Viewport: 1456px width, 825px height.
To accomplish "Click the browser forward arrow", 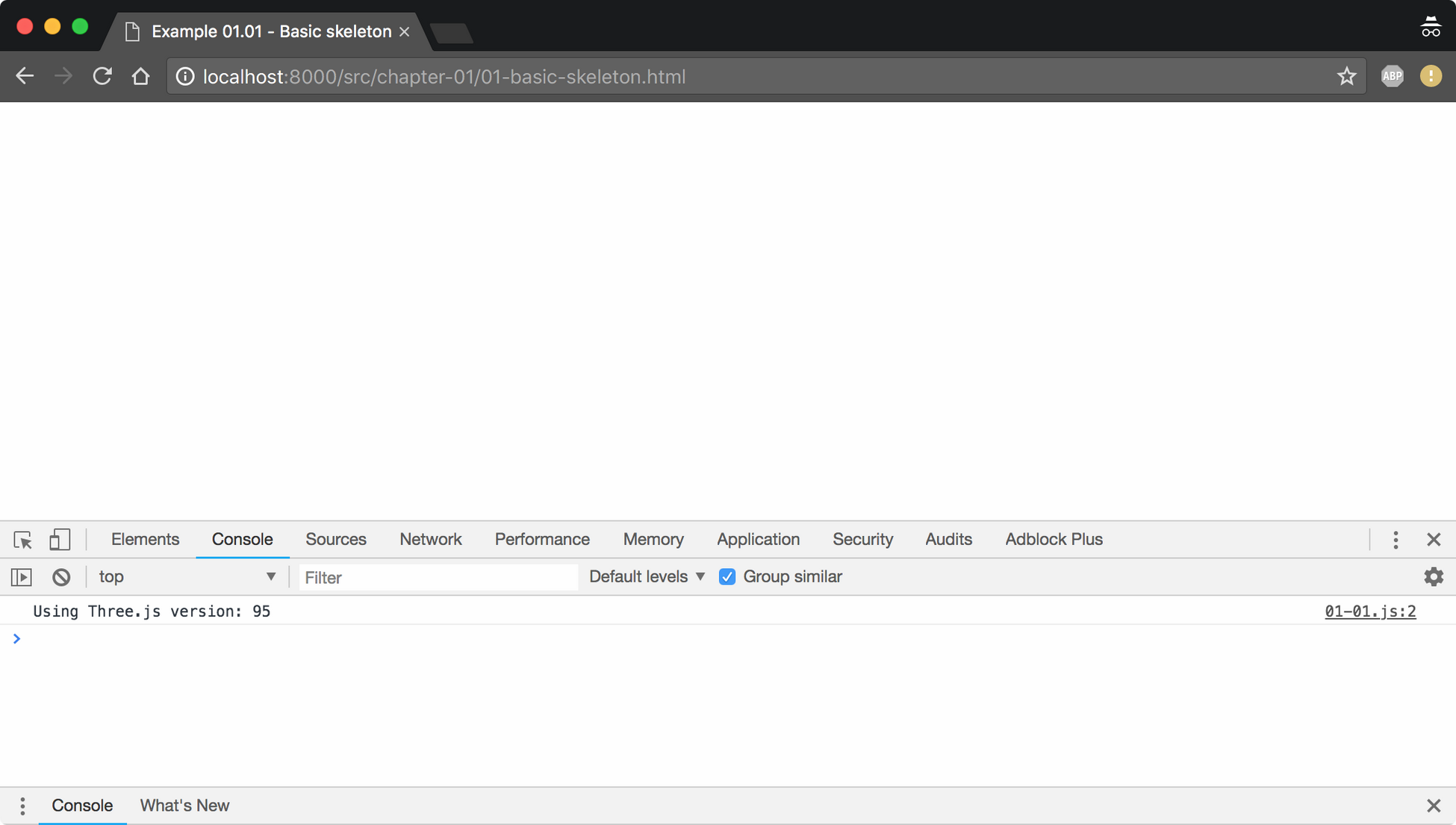I will pos(63,76).
